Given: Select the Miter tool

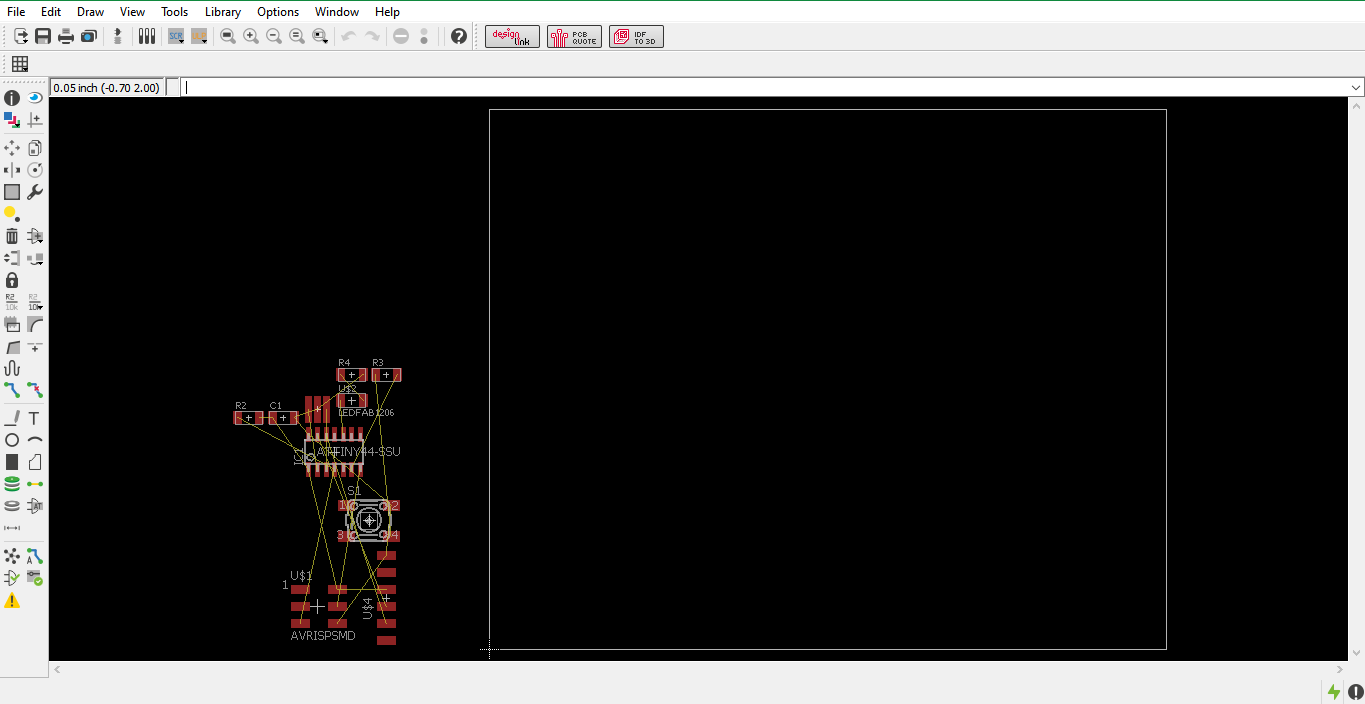Looking at the screenshot, I should coord(35,324).
